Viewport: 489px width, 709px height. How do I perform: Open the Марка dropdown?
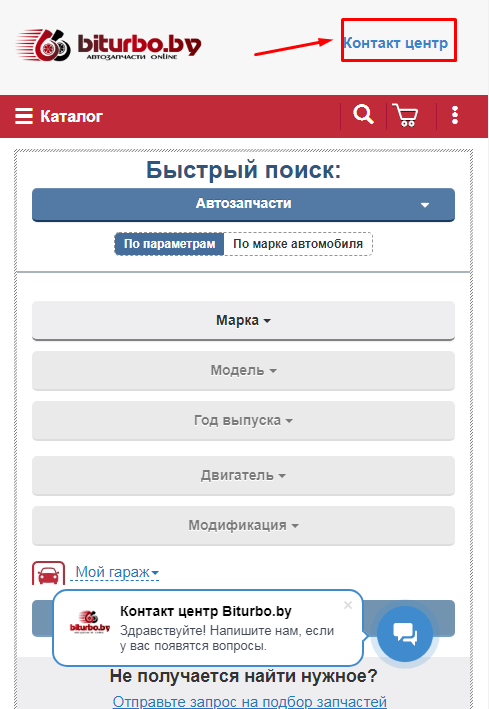click(243, 321)
